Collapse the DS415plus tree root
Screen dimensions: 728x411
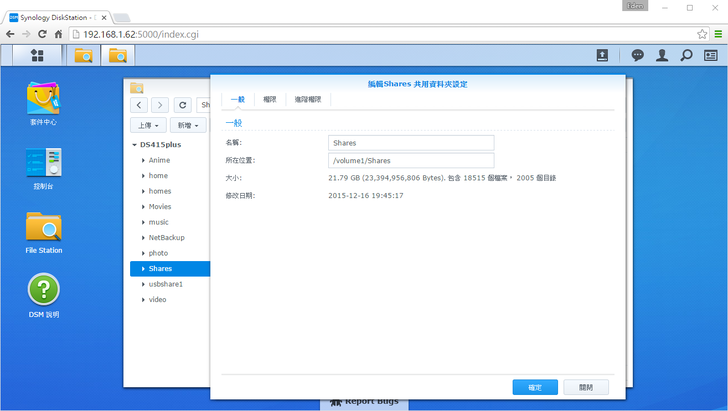click(135, 145)
